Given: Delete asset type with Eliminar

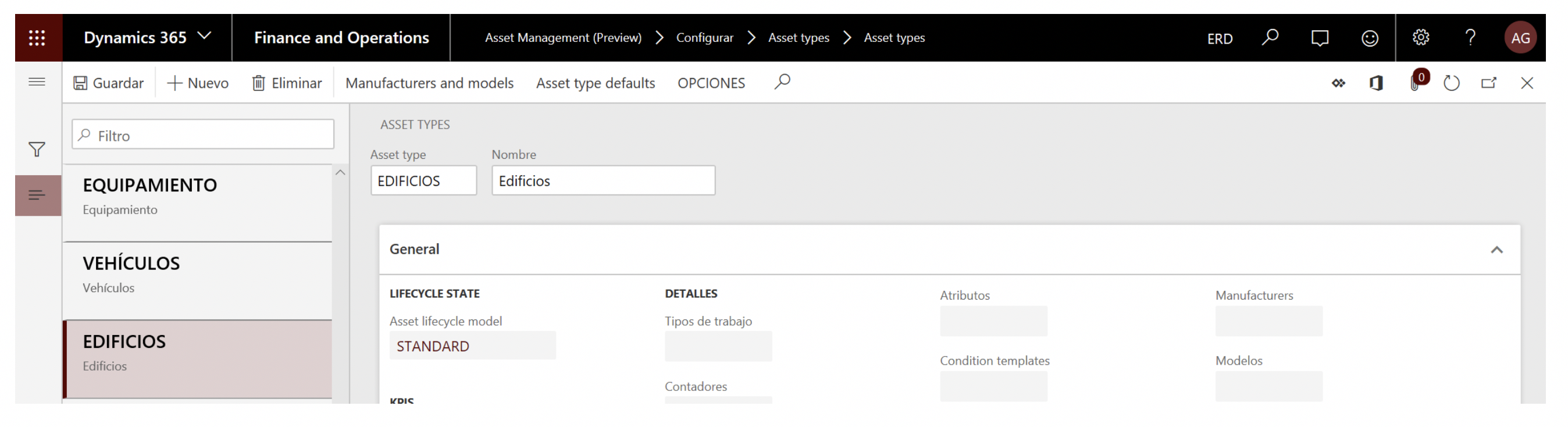Looking at the screenshot, I should point(287,83).
